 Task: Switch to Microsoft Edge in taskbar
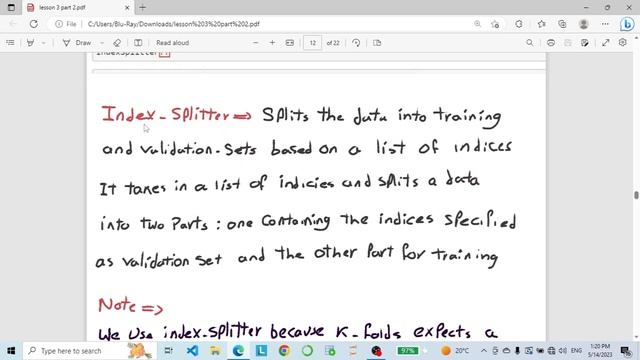(x=238, y=351)
